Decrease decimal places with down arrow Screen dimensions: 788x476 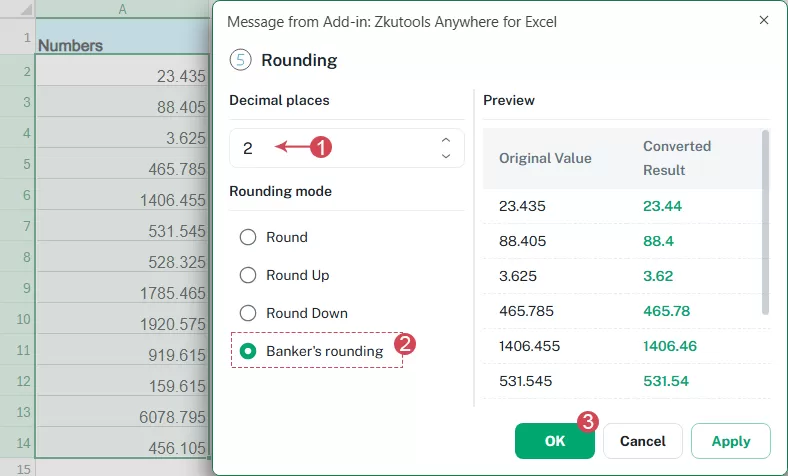[446, 156]
